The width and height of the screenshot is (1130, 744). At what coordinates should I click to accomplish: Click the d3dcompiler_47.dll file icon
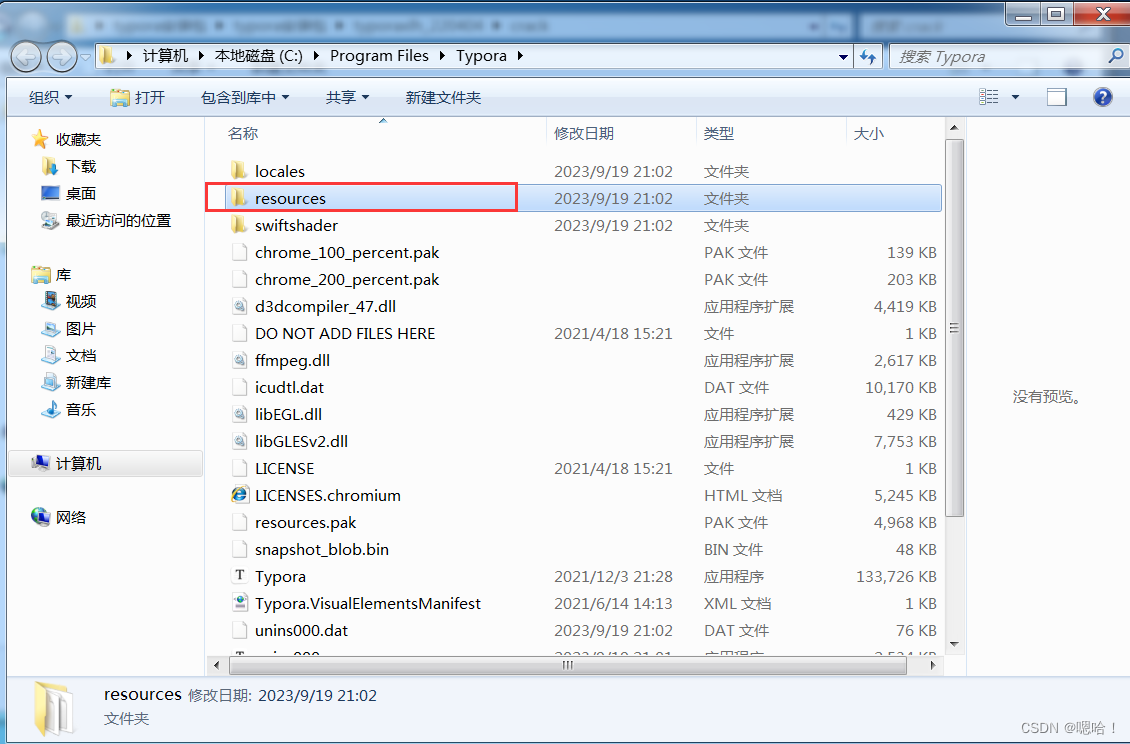239,306
